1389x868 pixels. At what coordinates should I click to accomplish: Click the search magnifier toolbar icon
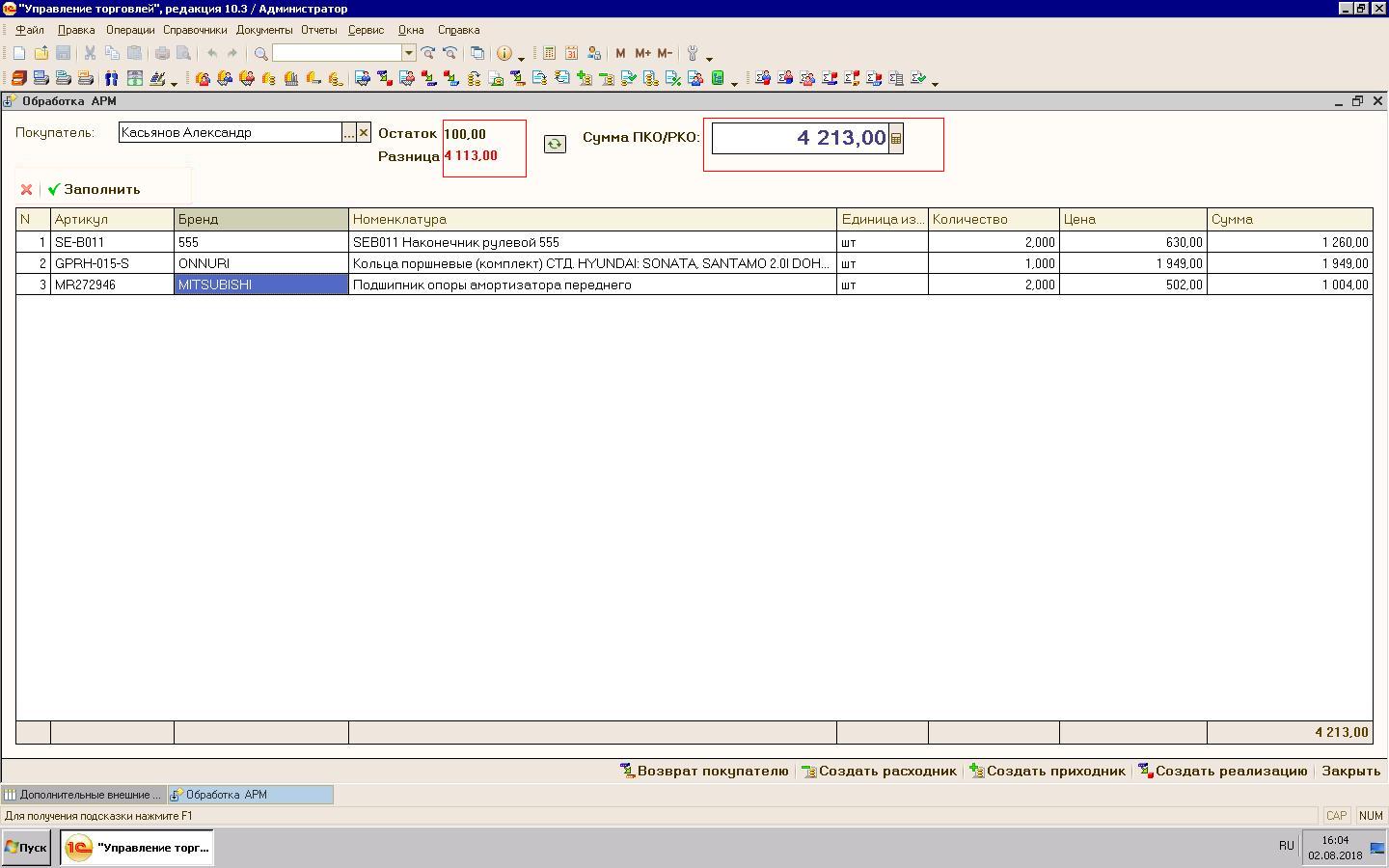pos(260,54)
